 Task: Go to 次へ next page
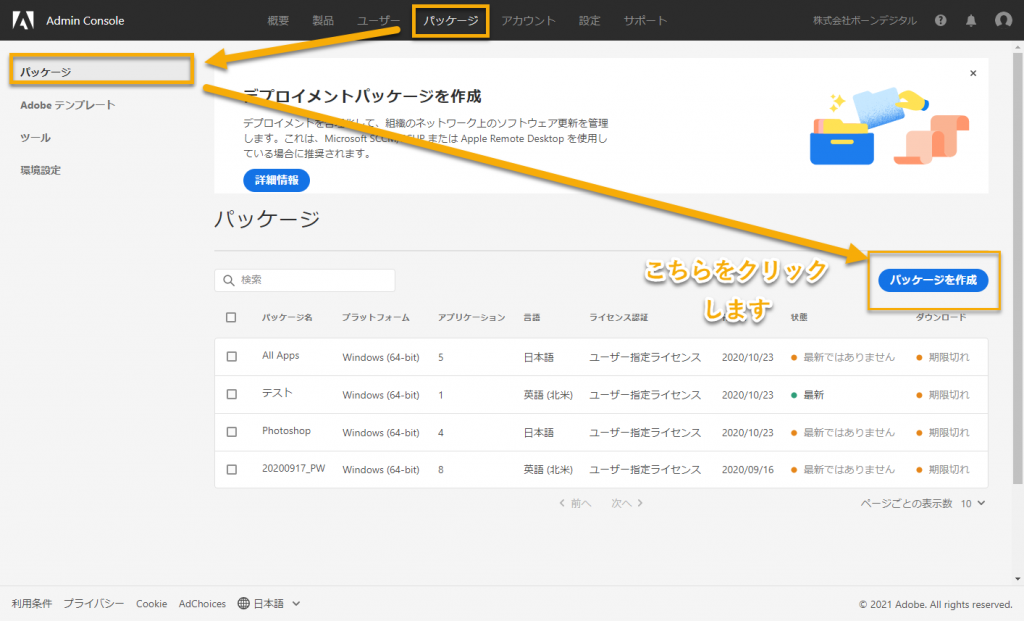coord(627,503)
